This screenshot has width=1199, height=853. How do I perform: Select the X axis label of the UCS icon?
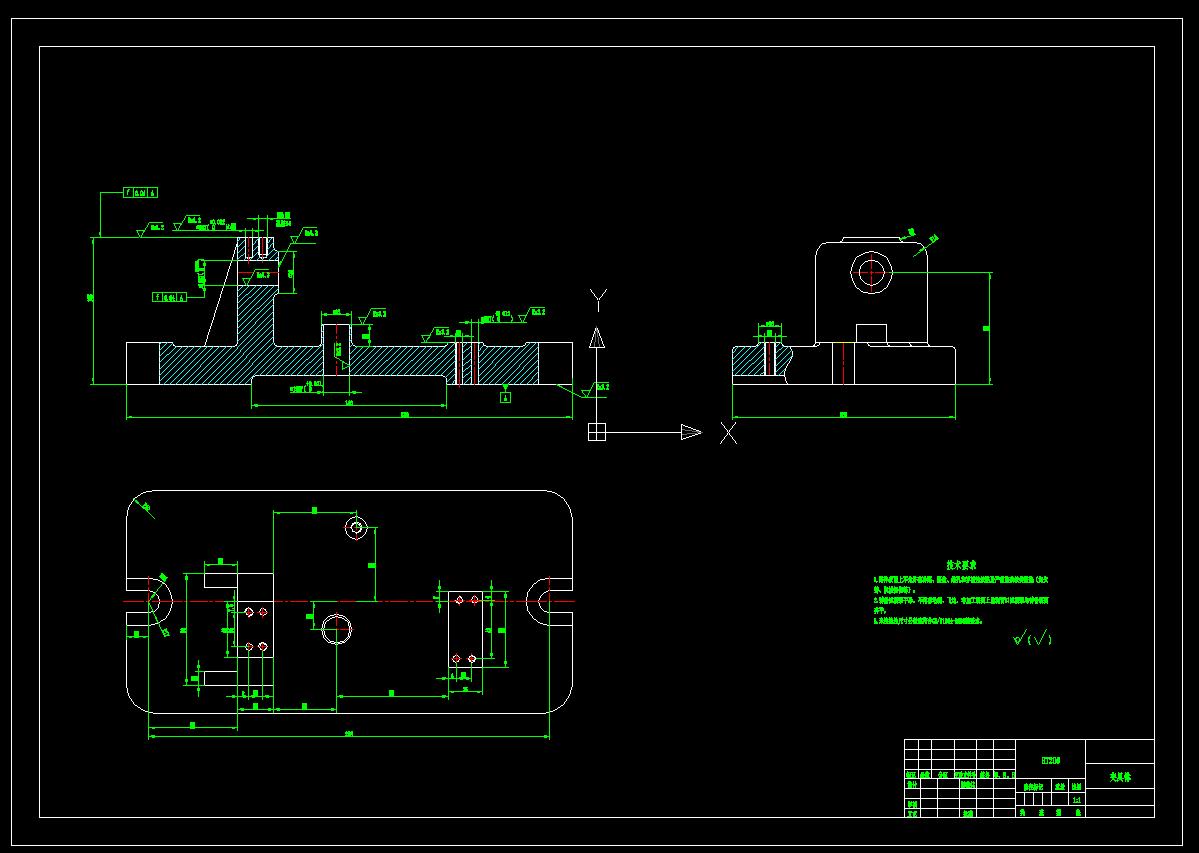pos(729,433)
